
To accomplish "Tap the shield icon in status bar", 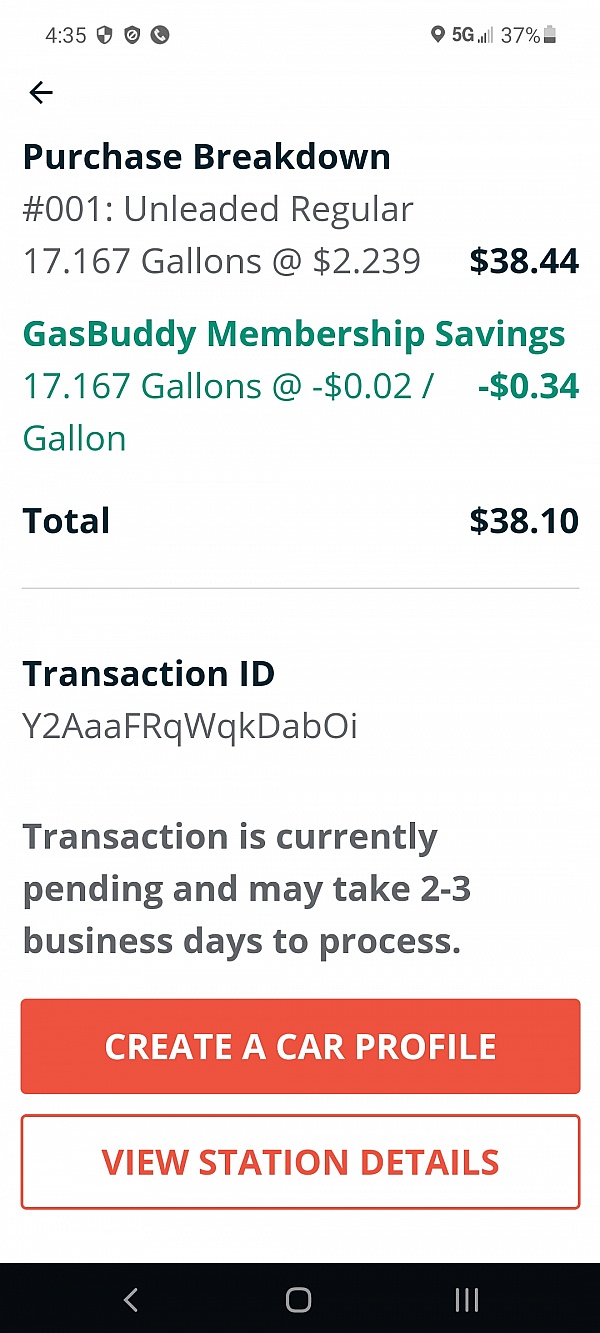I will 104,35.
